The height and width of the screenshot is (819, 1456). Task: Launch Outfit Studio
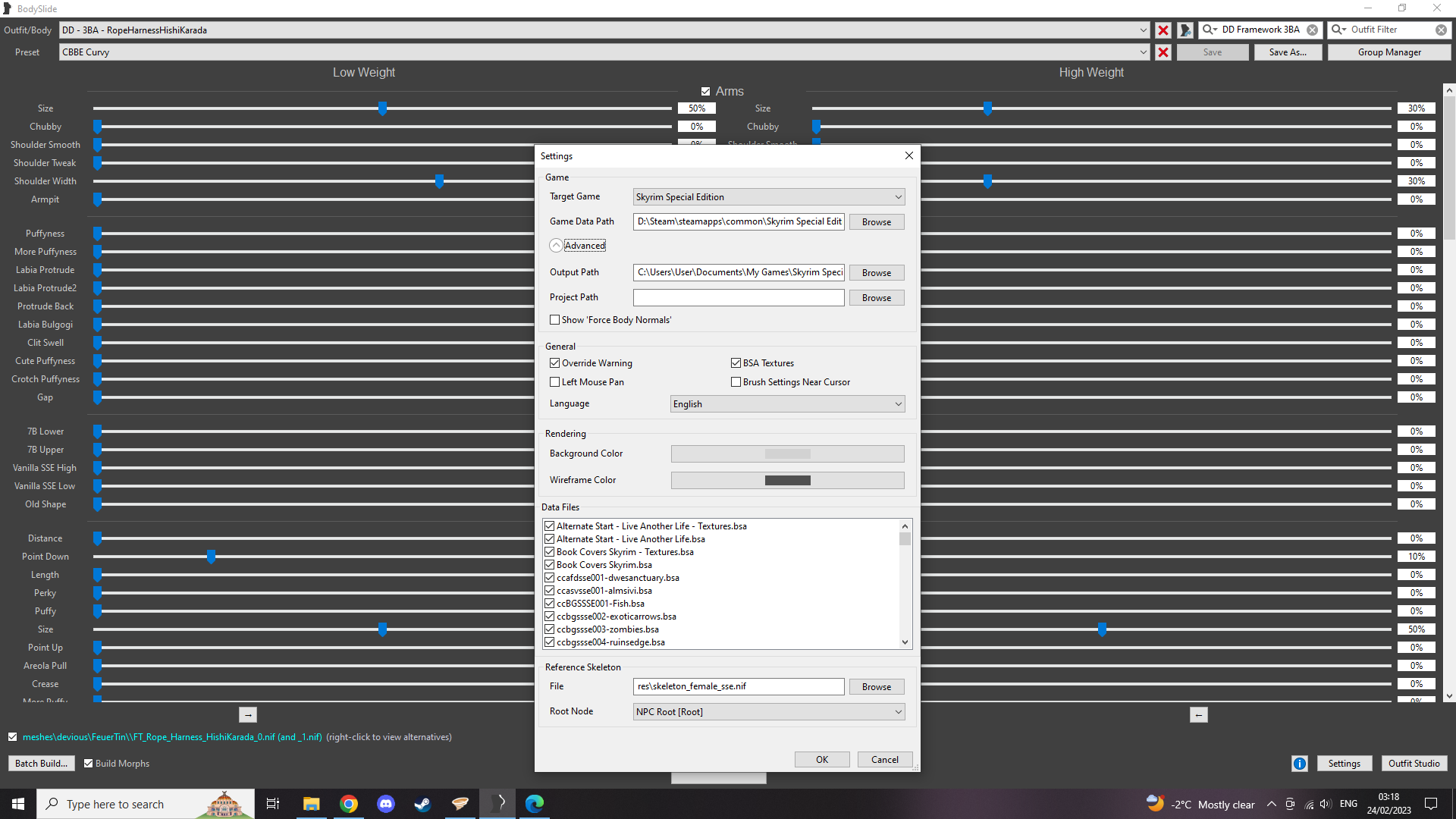point(1414,764)
